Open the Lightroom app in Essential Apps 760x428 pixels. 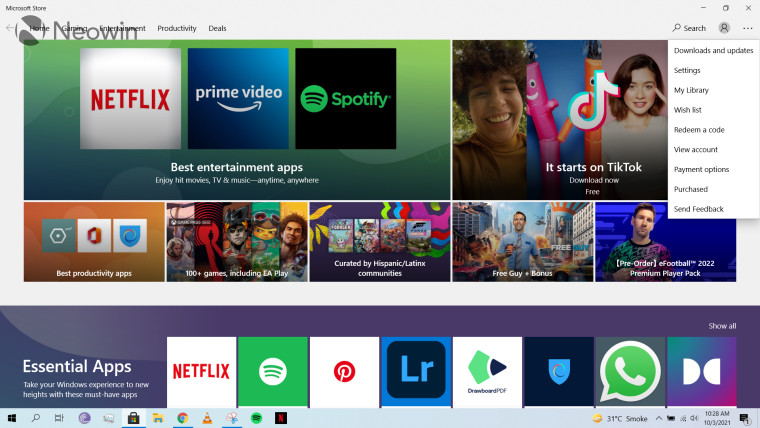point(416,372)
